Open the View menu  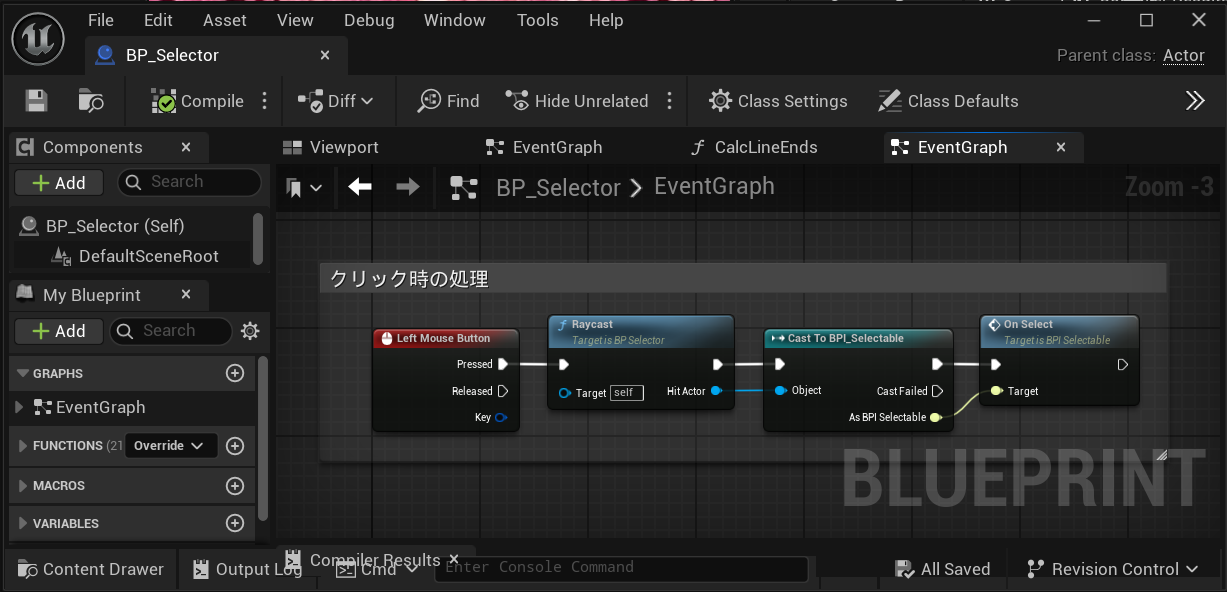pyautogui.click(x=295, y=20)
